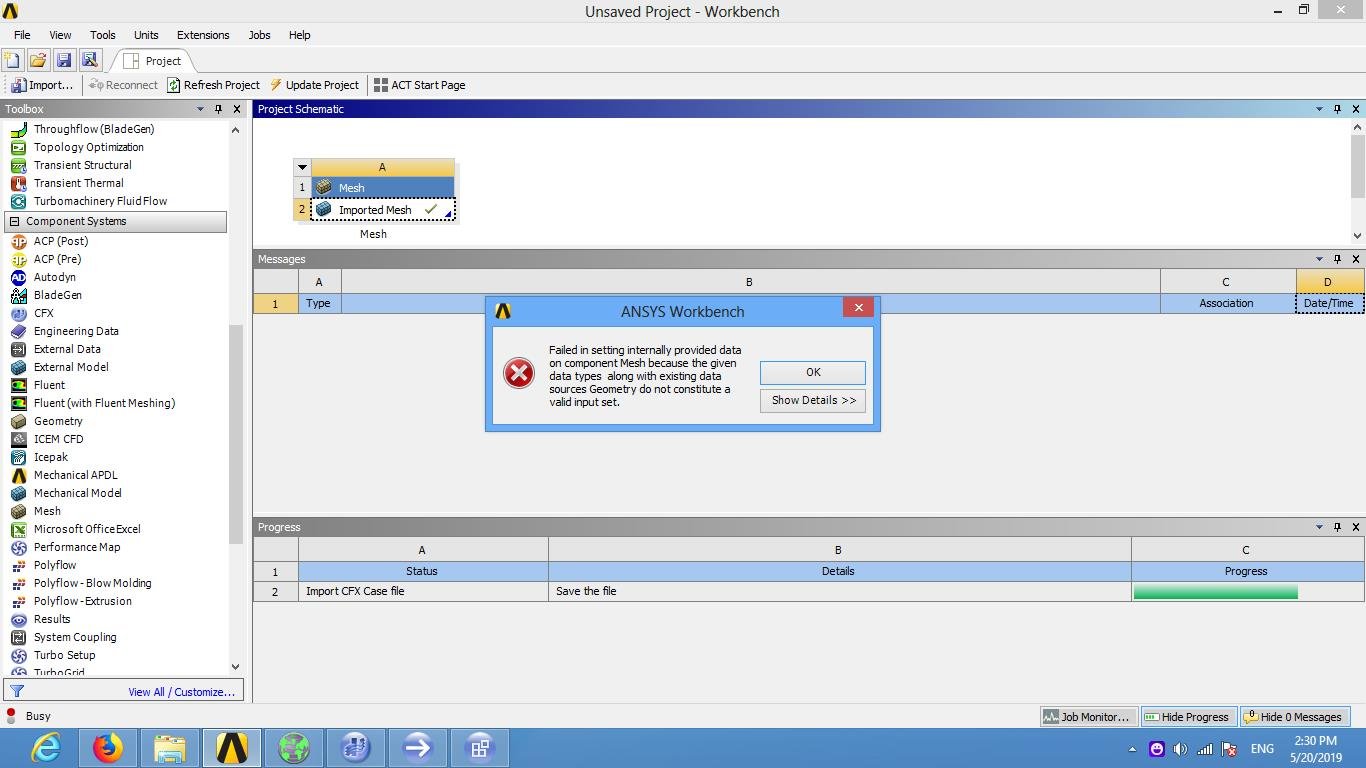1366x768 pixels.
Task: Open the system A dropdown arrow in schematic
Action: (302, 168)
